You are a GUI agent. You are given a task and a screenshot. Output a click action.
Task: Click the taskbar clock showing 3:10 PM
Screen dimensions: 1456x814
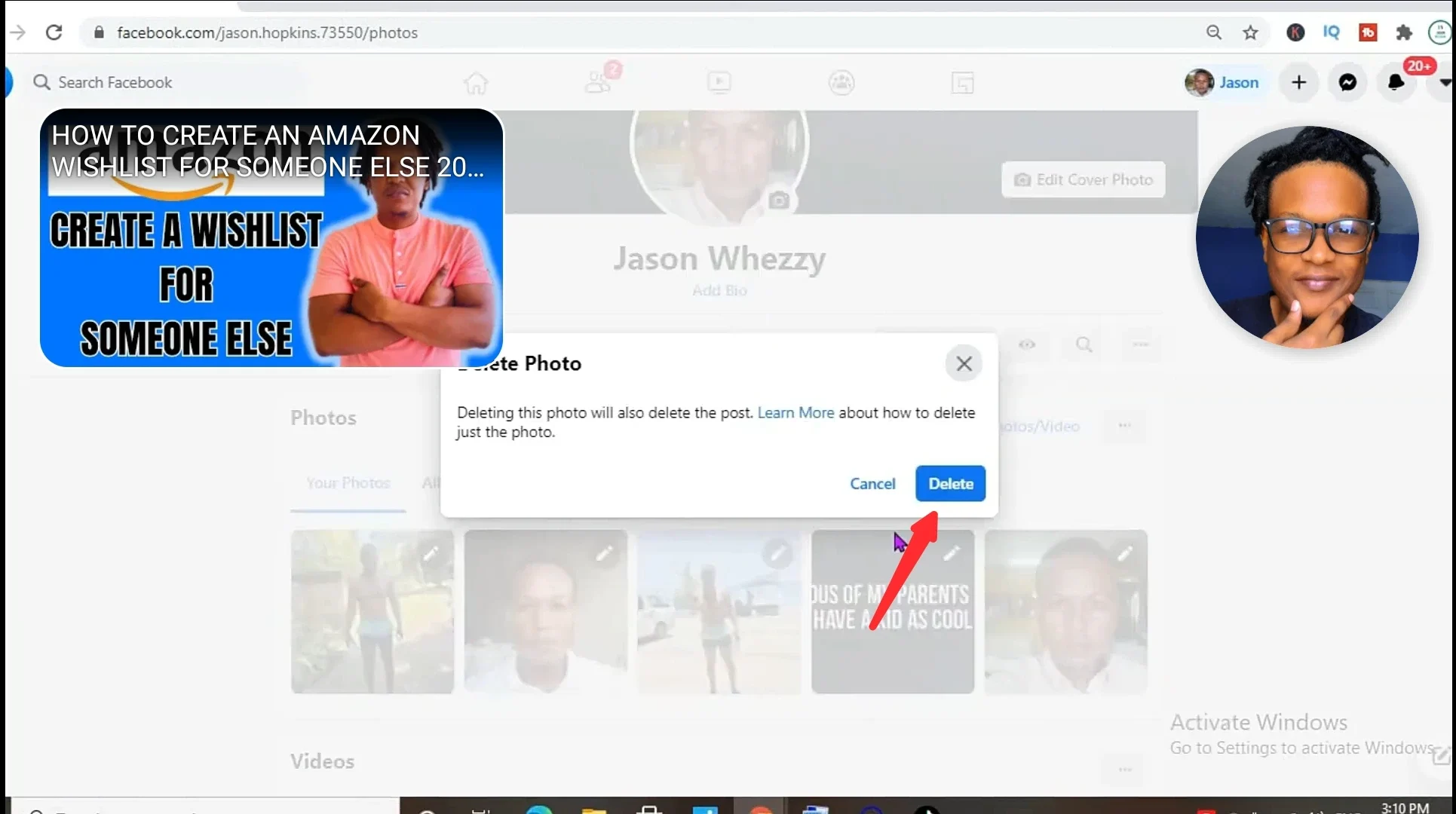[1404, 807]
